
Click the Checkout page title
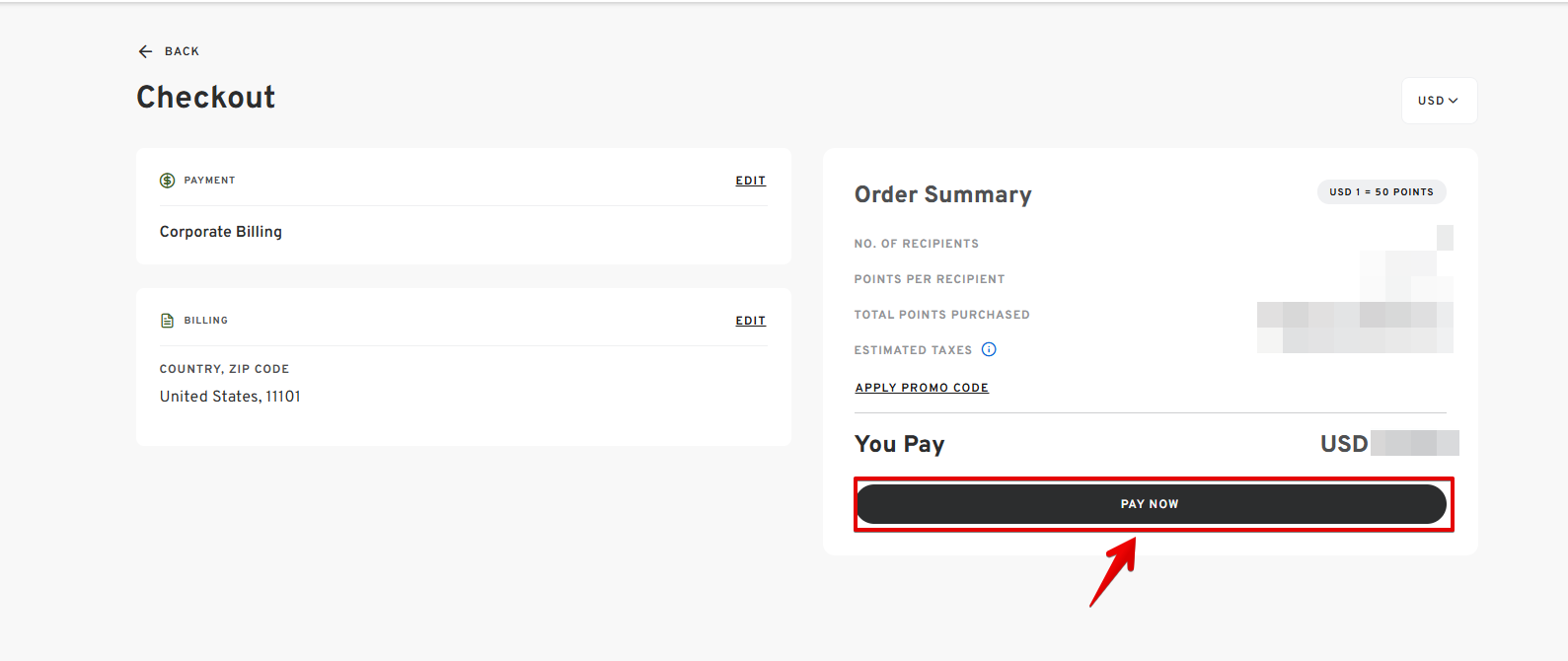coord(205,97)
